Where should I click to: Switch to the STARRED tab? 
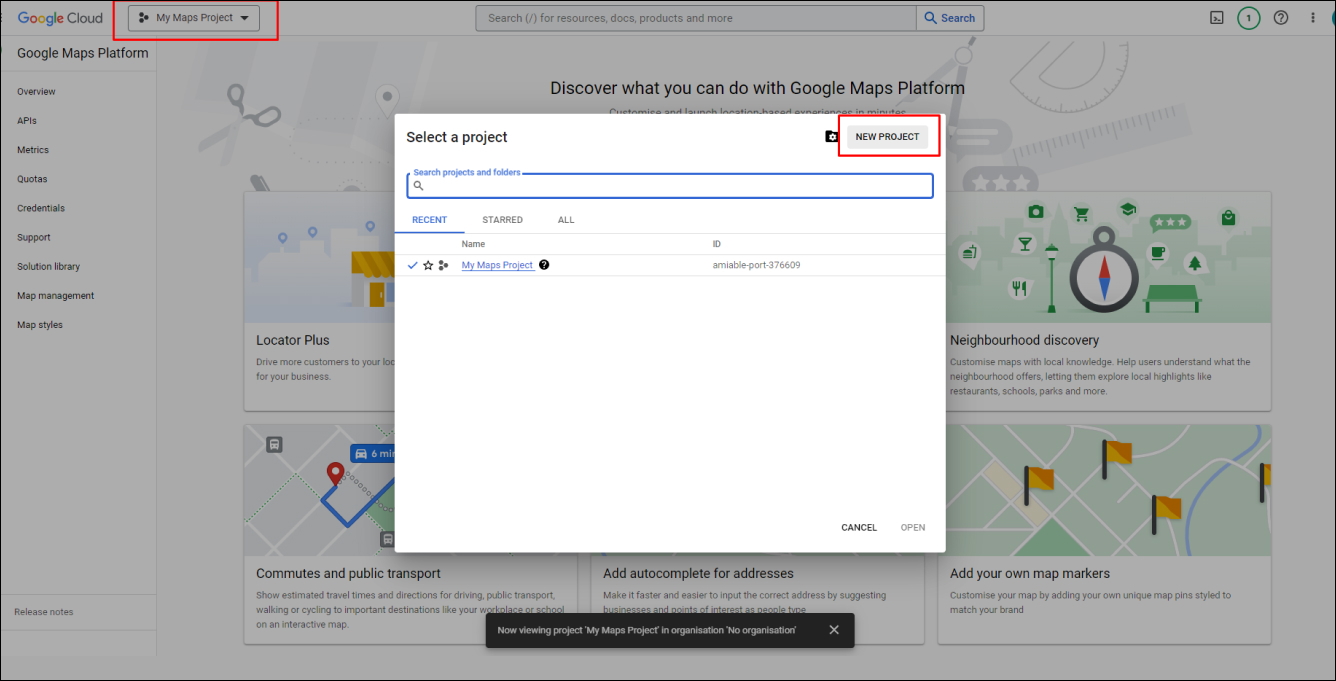(502, 220)
